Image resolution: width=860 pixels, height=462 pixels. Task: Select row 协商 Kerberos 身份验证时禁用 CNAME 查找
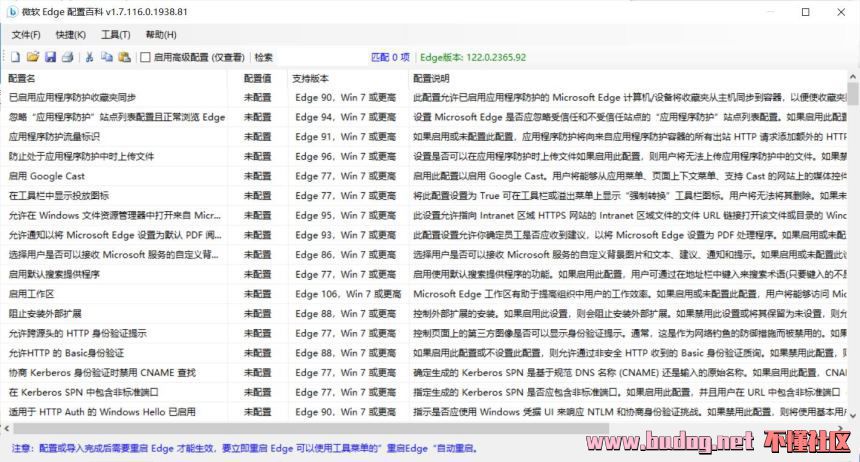point(425,373)
